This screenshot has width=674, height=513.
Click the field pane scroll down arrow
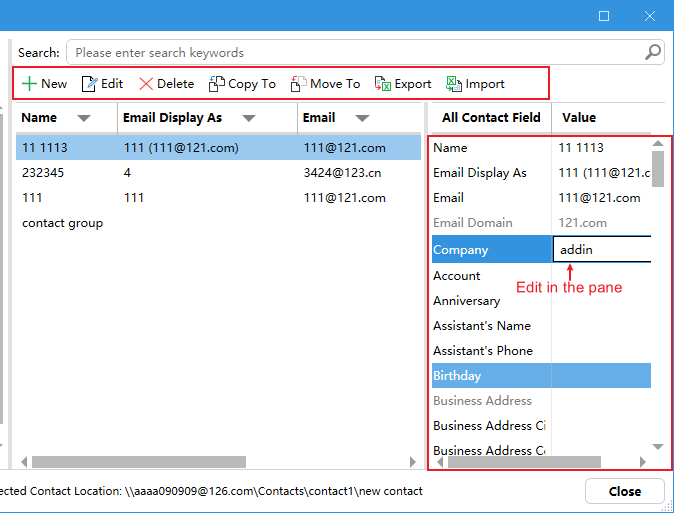click(x=658, y=446)
